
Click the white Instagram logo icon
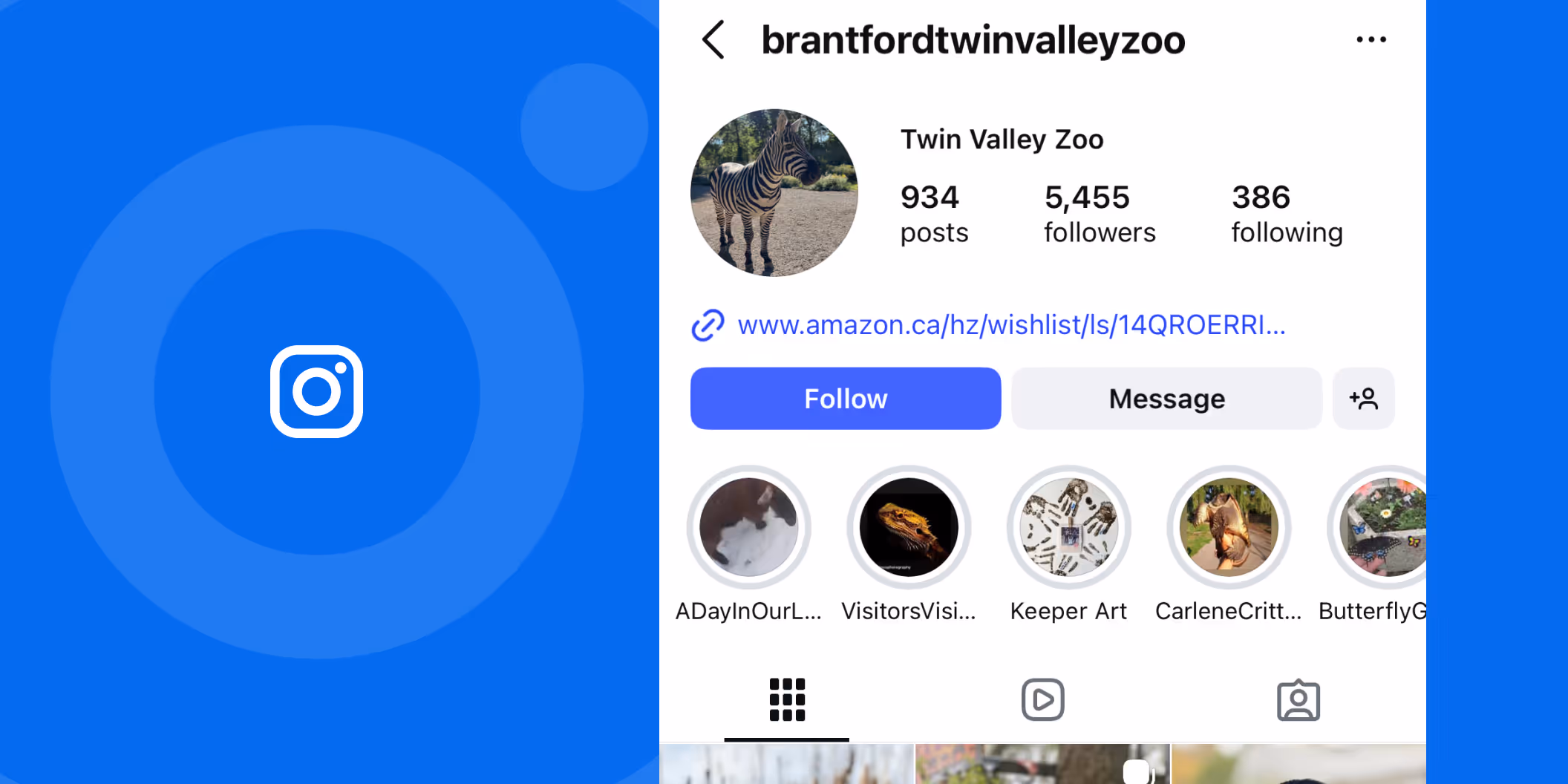pos(317,391)
